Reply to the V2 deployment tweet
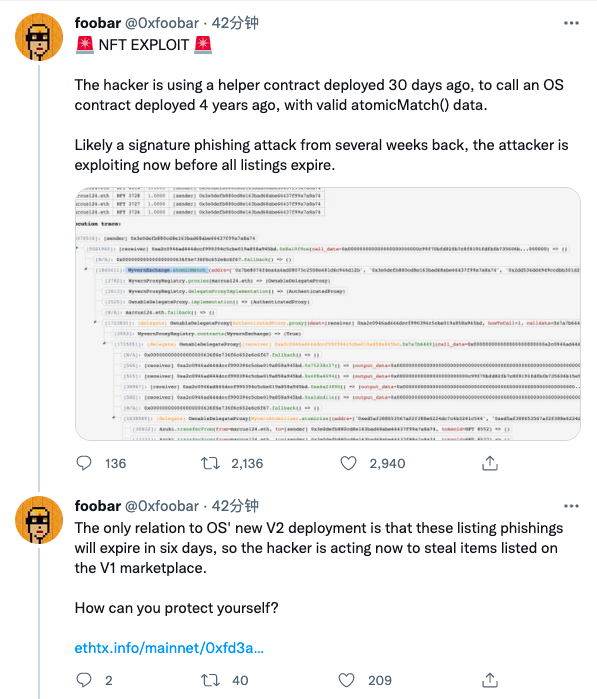Screen dimensions: 597x699 tap(84, 680)
